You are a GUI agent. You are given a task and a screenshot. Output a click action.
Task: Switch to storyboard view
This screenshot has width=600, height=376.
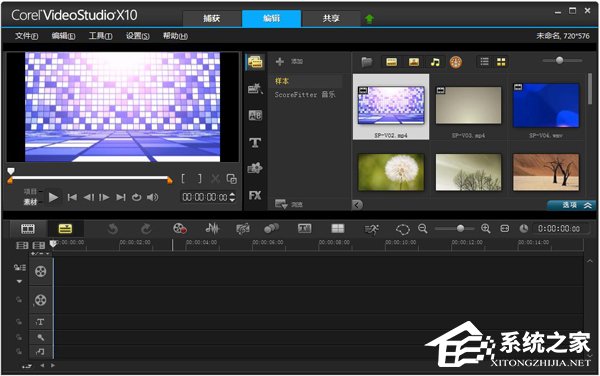28,229
